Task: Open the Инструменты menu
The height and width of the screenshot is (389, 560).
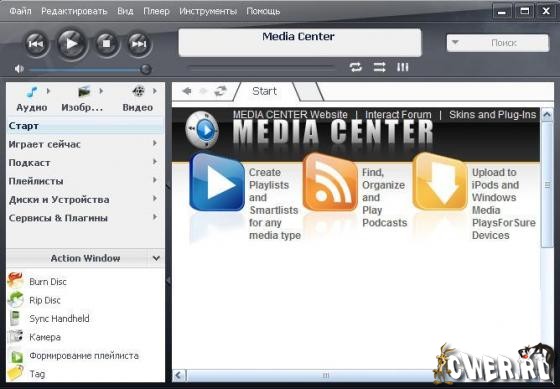Action: click(x=208, y=11)
